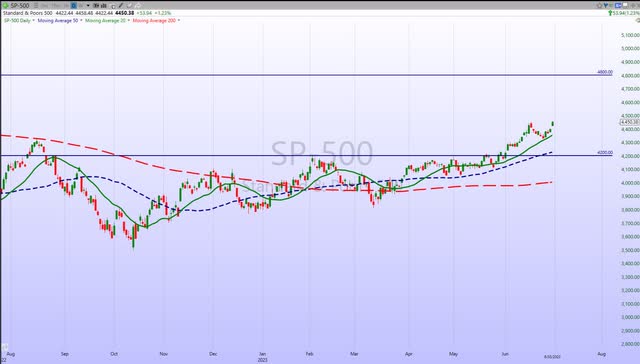Click the 4800.00 horizontal line label
Image resolution: width=640 pixels, height=364 pixels.
(605, 72)
